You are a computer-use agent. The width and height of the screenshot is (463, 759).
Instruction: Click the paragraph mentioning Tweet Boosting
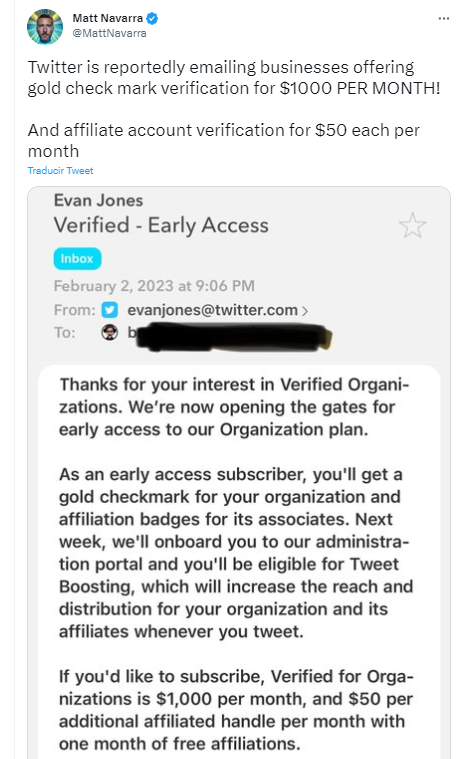tap(236, 553)
